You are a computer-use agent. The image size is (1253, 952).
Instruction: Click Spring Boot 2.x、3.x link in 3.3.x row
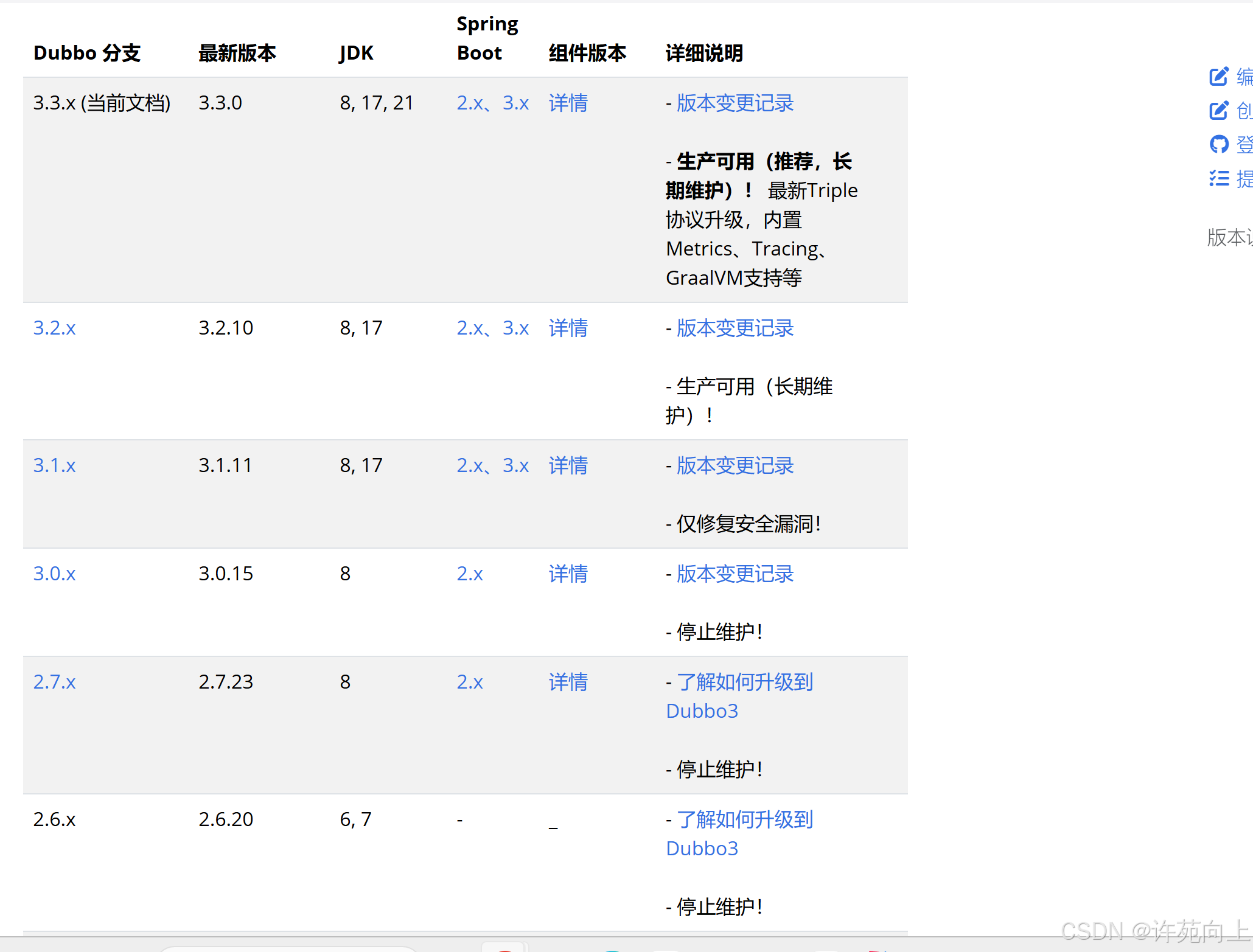[x=493, y=103]
